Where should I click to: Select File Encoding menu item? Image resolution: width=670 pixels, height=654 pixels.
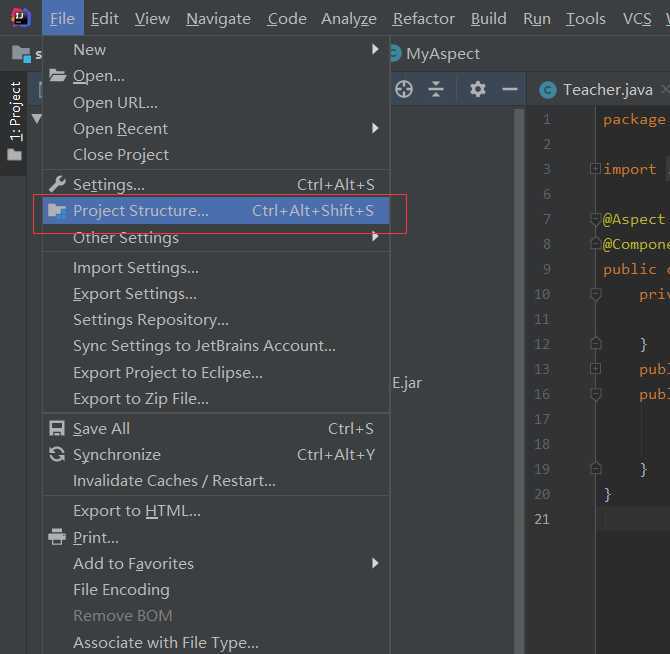(216, 590)
